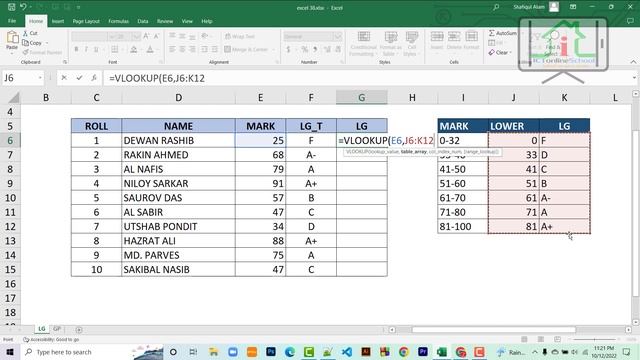
Task: Open Cell Styles gallery
Action: coord(411,44)
